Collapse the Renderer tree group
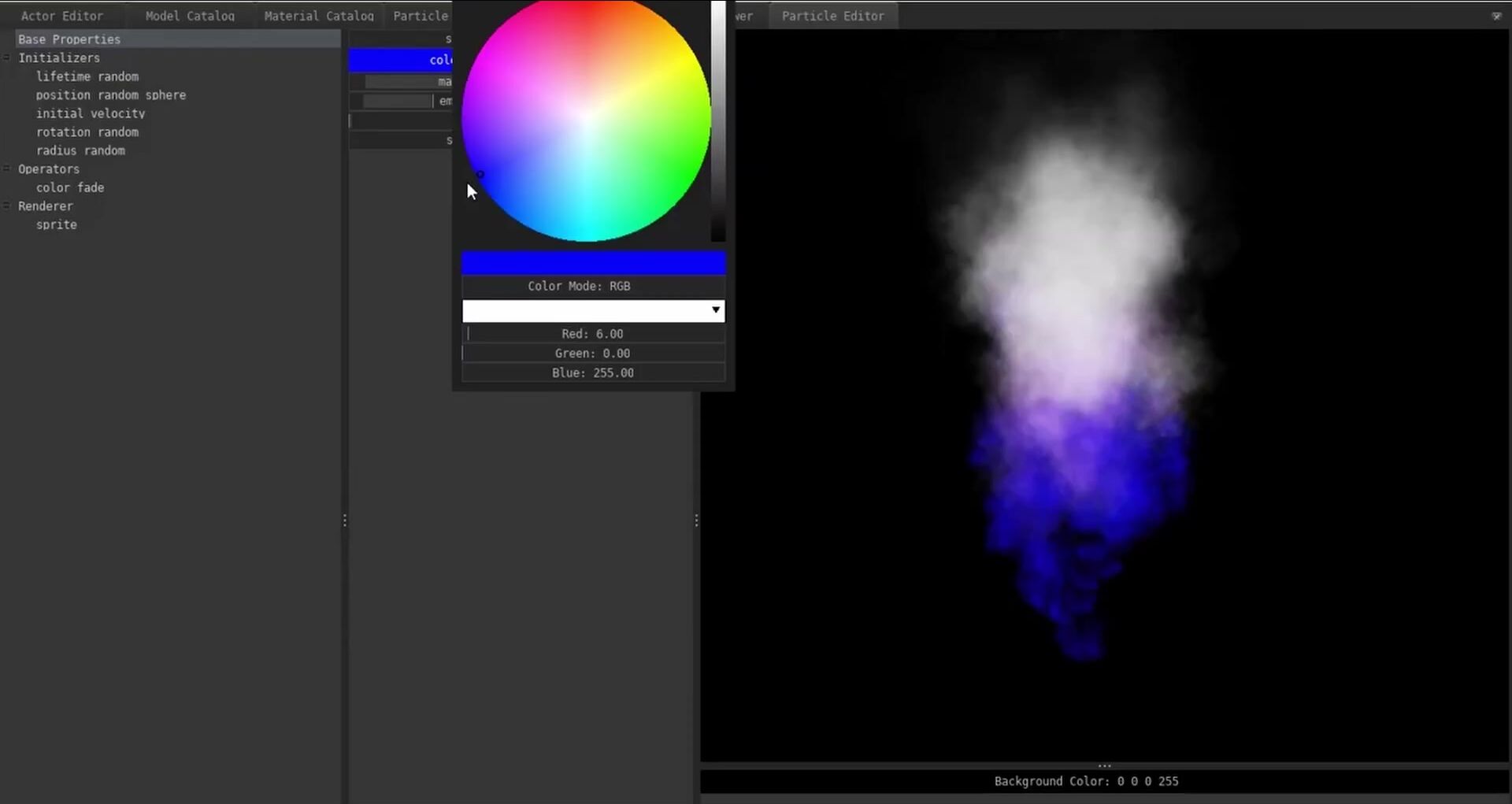The image size is (1512, 804). click(x=6, y=206)
